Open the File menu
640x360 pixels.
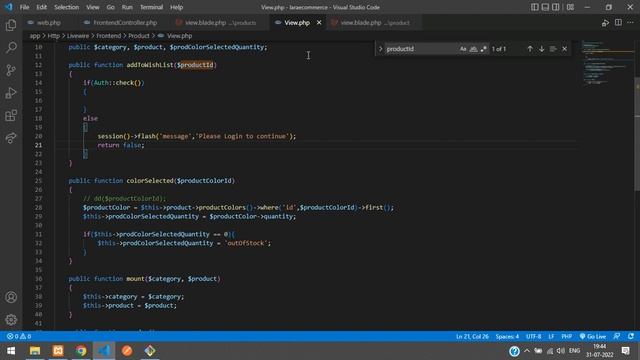[24, 7]
